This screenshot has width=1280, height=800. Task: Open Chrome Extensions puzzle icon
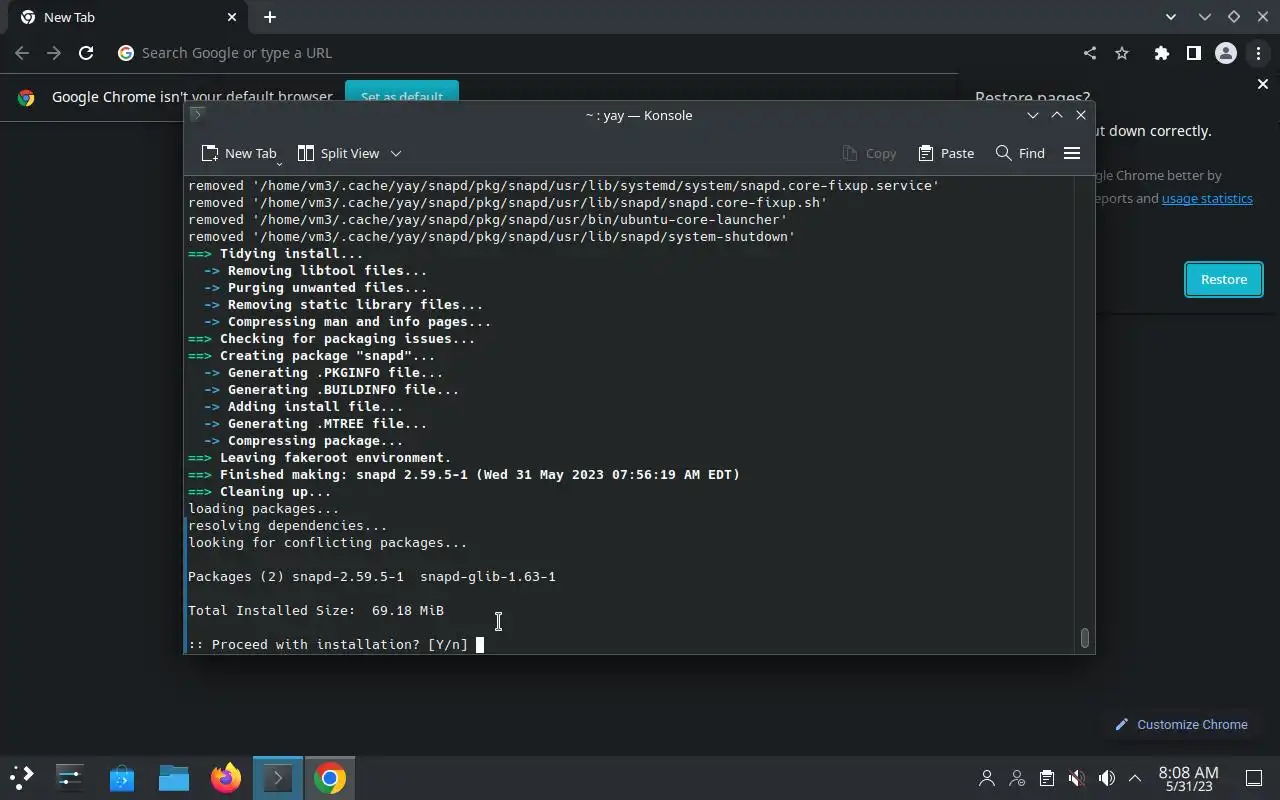(1161, 53)
